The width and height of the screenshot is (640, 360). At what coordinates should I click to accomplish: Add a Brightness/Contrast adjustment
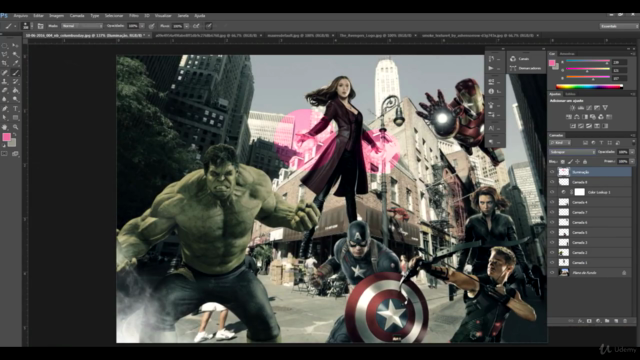point(572,108)
